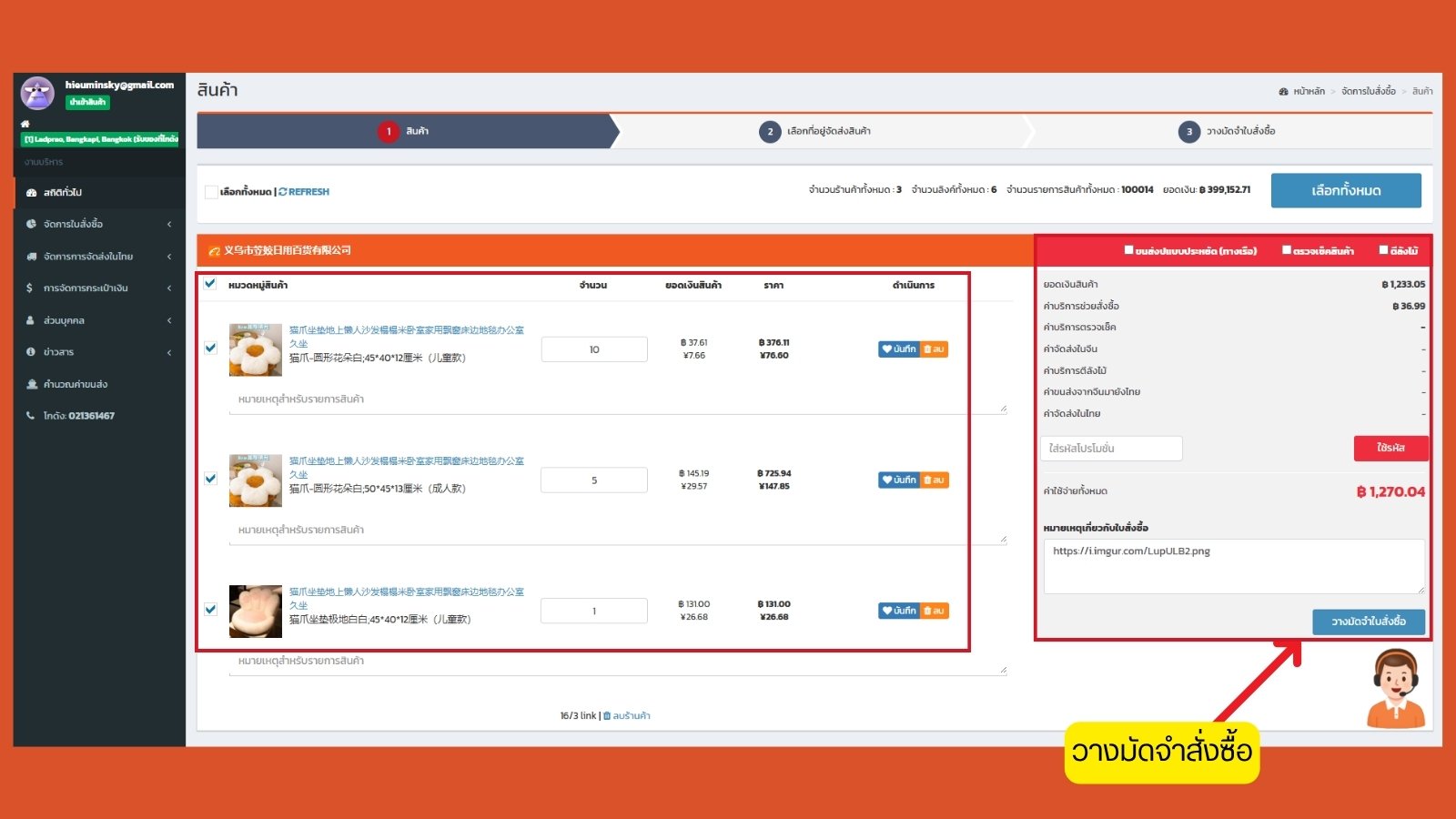Click the home icon in the sidebar
Viewport: 1456px width, 819px height.
point(25,124)
